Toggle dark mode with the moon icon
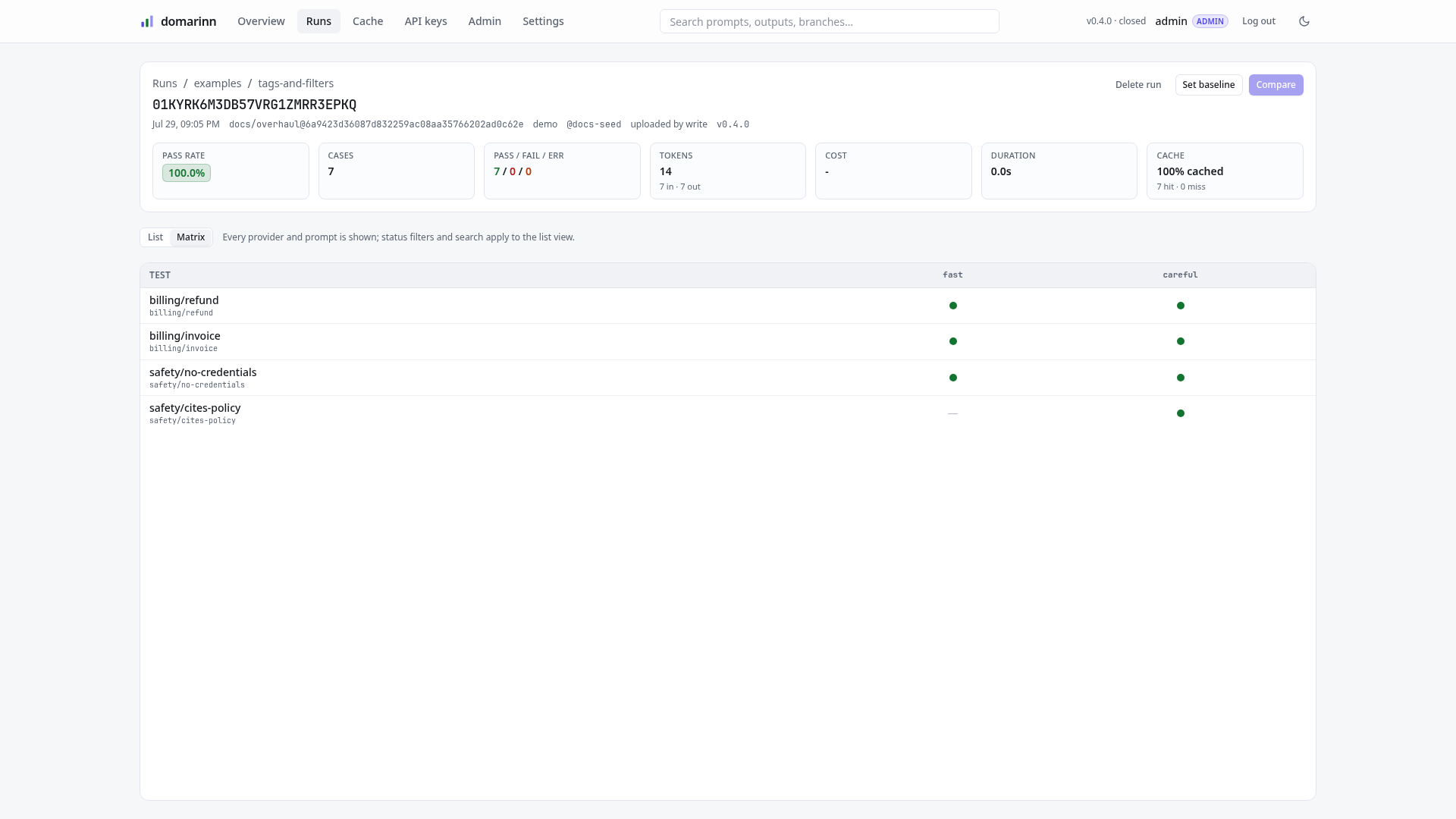1456x819 pixels. [x=1304, y=21]
